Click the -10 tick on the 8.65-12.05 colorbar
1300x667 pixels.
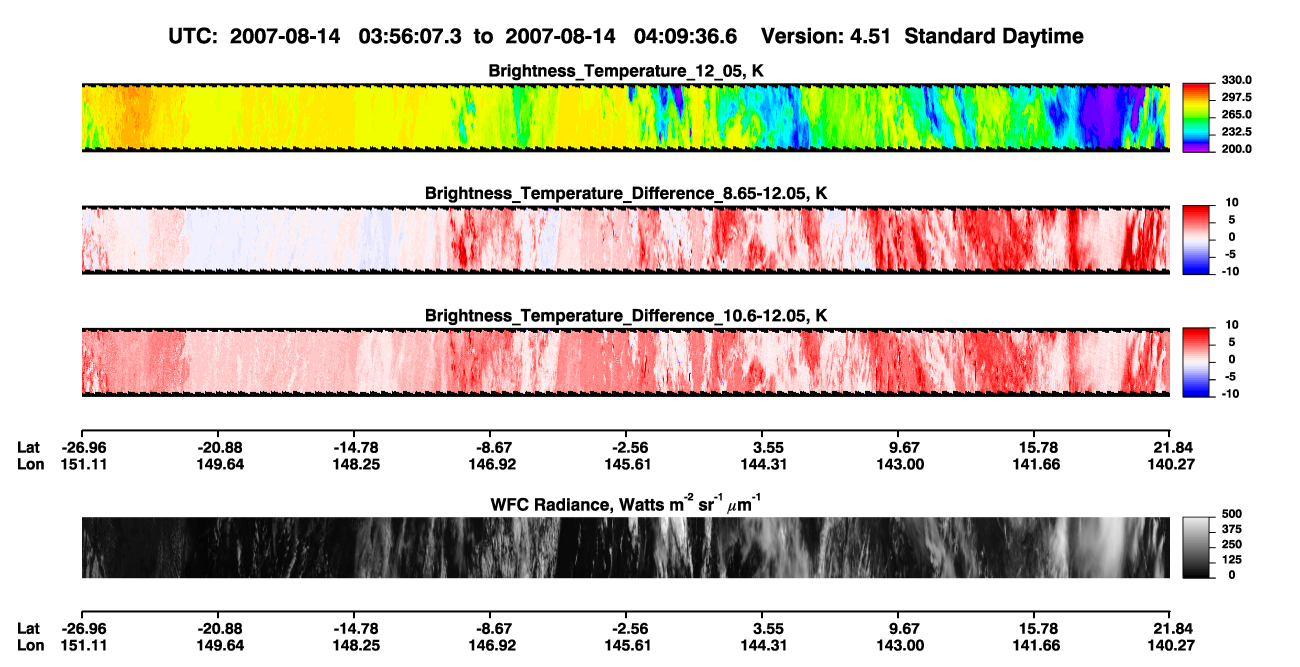1231,271
